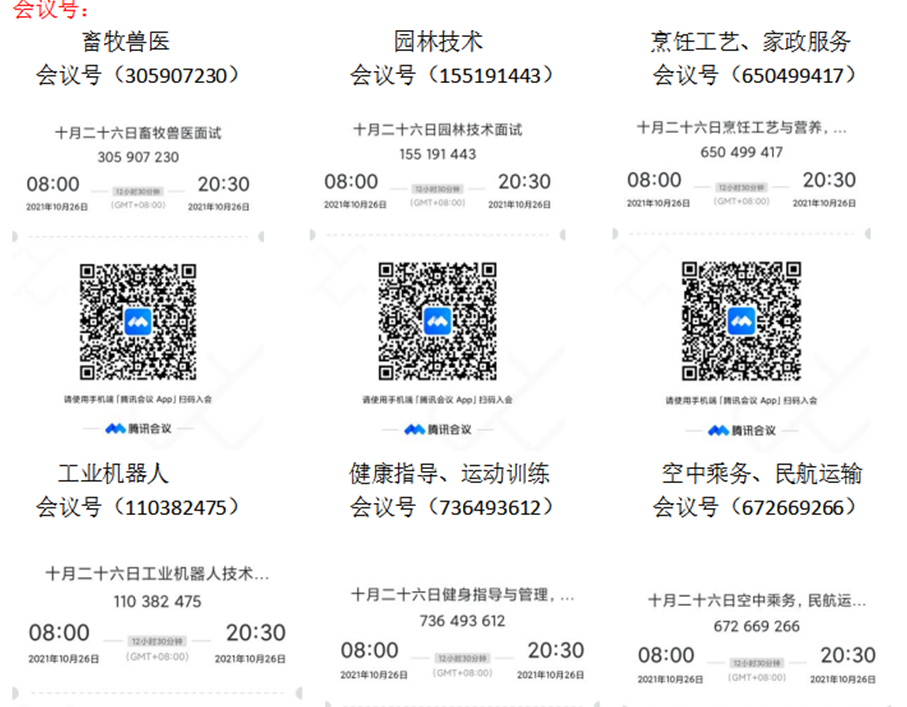Select the 园林技术 heading
907x707 pixels.
pos(438,41)
